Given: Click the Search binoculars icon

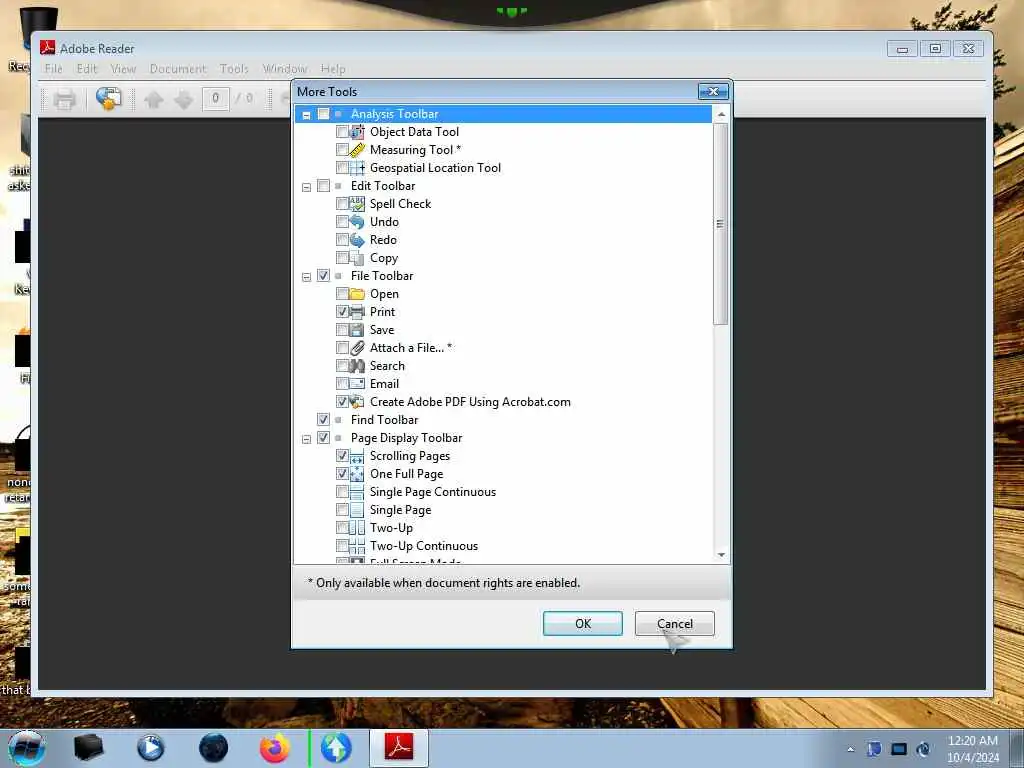Looking at the screenshot, I should (357, 366).
